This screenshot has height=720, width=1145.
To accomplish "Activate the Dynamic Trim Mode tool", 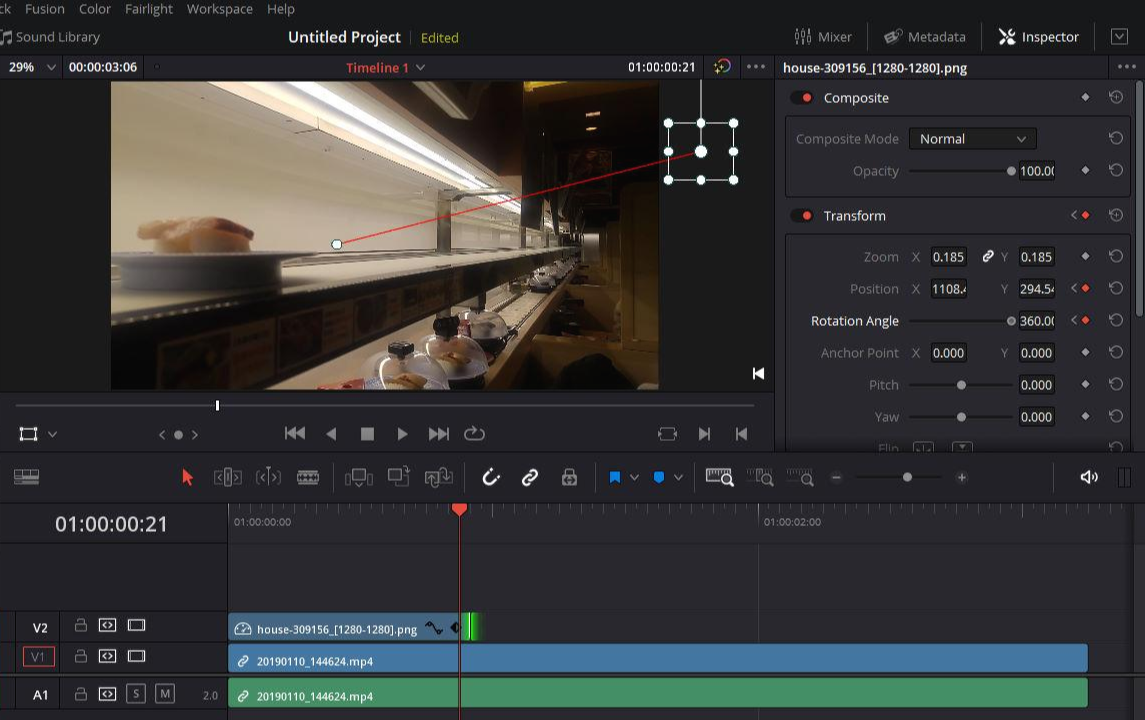I will [x=268, y=478].
